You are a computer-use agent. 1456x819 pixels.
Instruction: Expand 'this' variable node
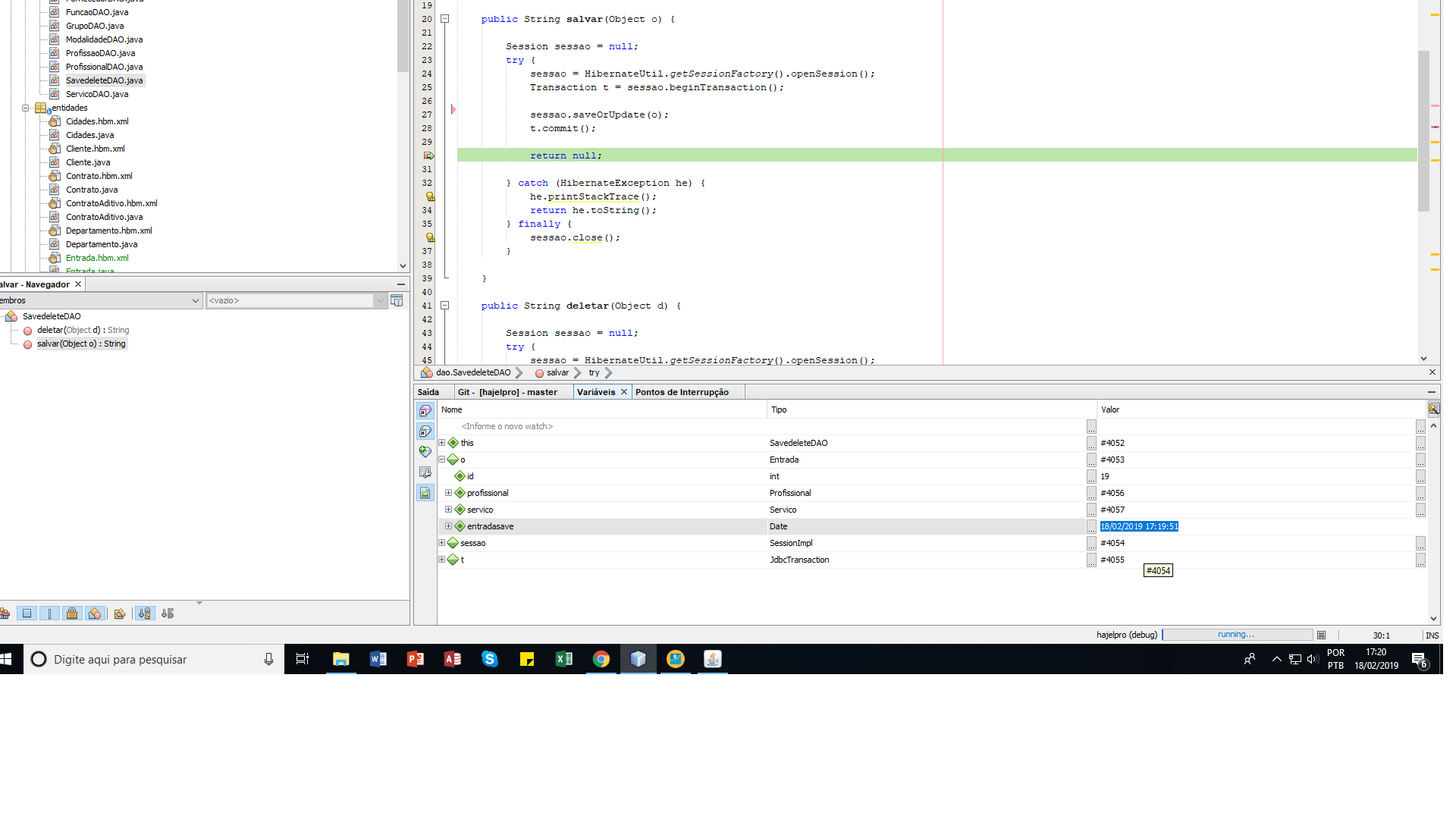coord(442,443)
